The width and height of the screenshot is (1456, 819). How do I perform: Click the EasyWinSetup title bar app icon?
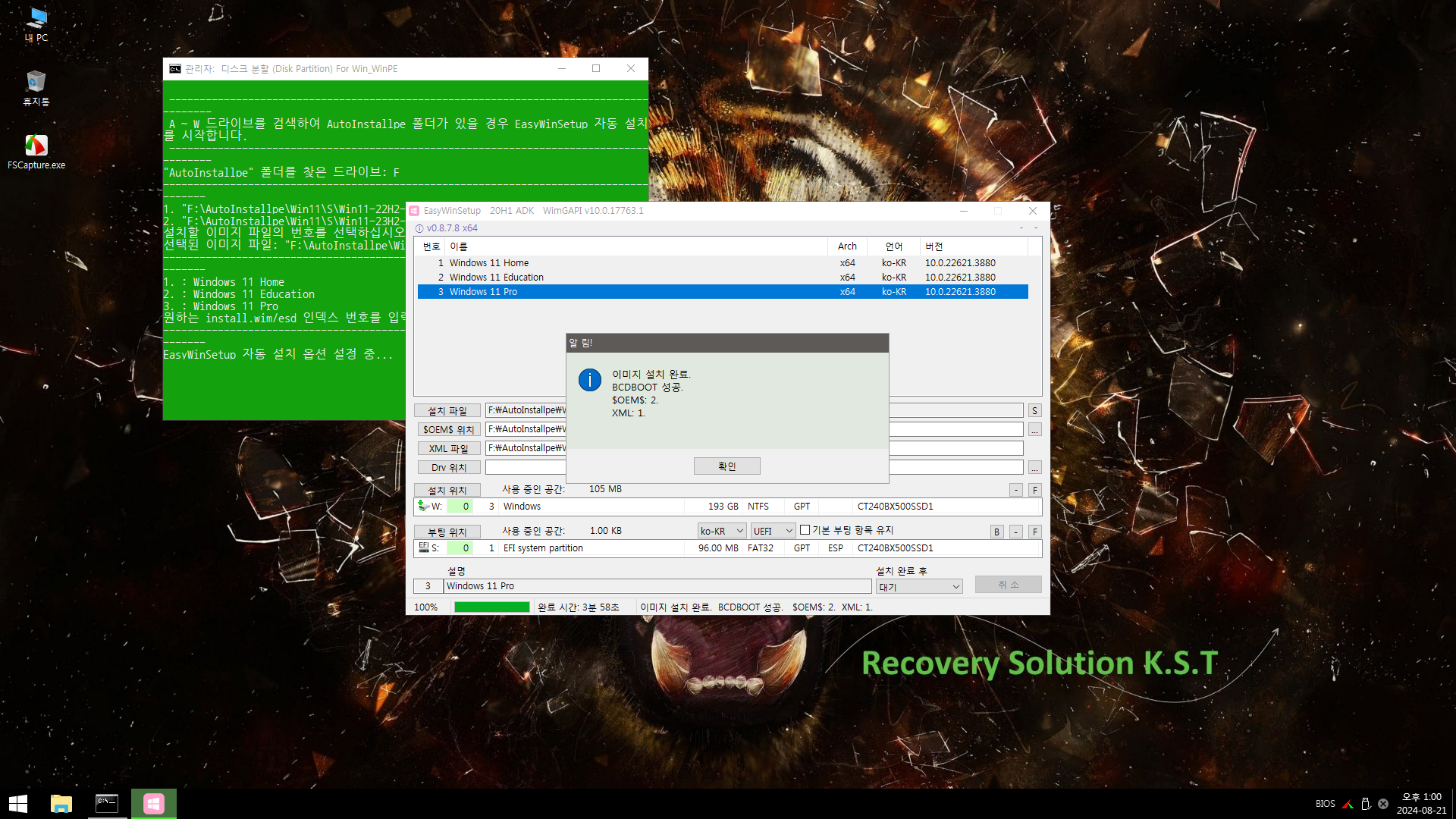click(x=415, y=211)
